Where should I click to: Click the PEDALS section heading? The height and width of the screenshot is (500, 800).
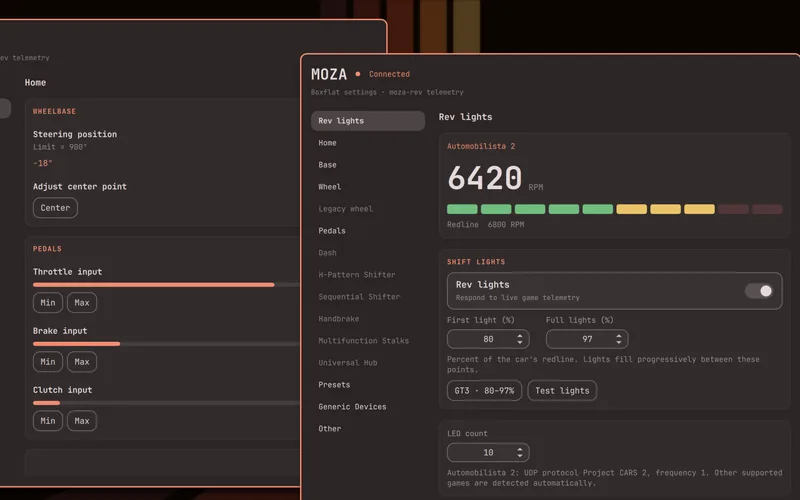[x=47, y=249]
